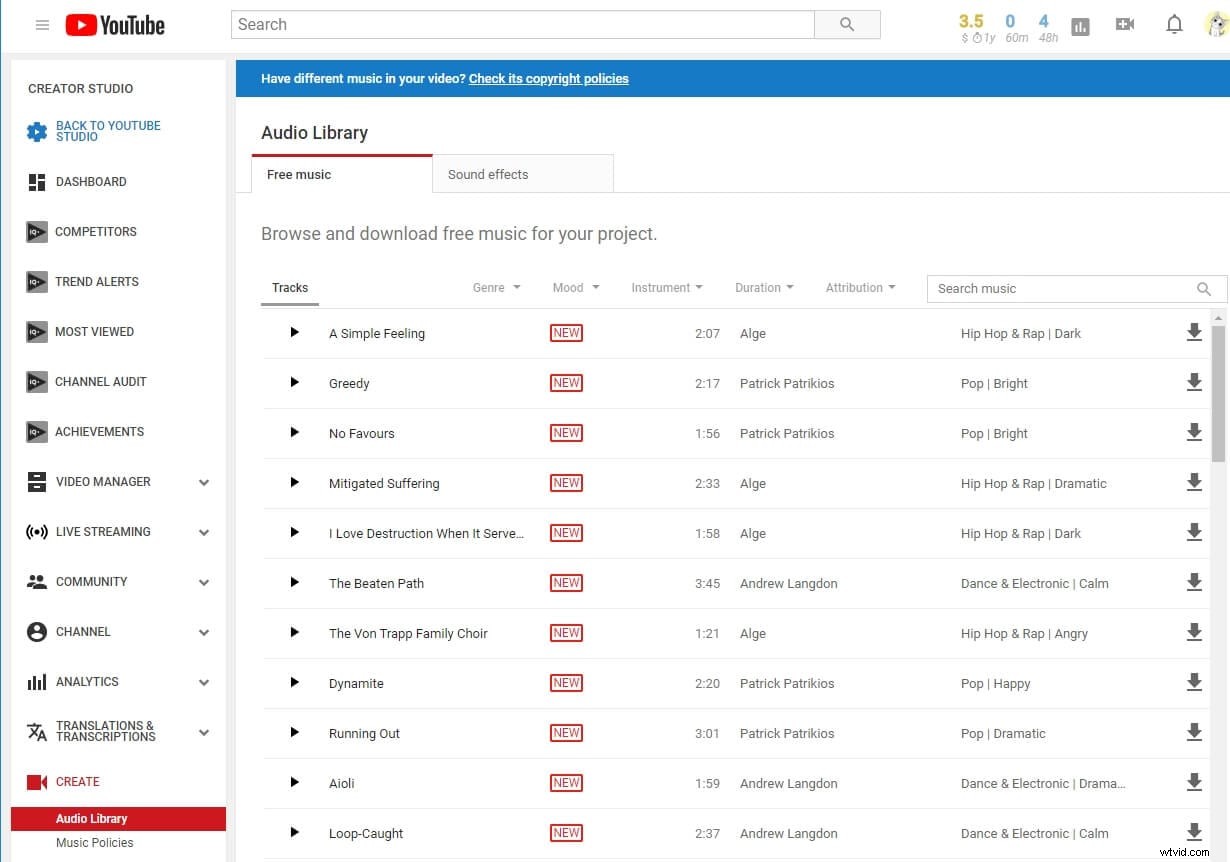The height and width of the screenshot is (862, 1230).
Task: Download the track Dynamite
Action: click(1194, 683)
